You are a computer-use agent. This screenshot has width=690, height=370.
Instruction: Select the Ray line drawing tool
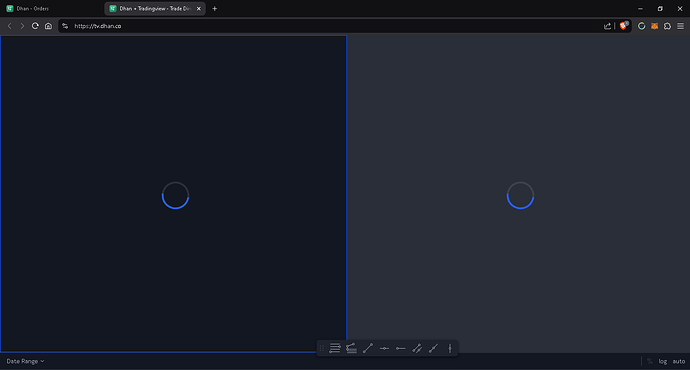point(433,348)
